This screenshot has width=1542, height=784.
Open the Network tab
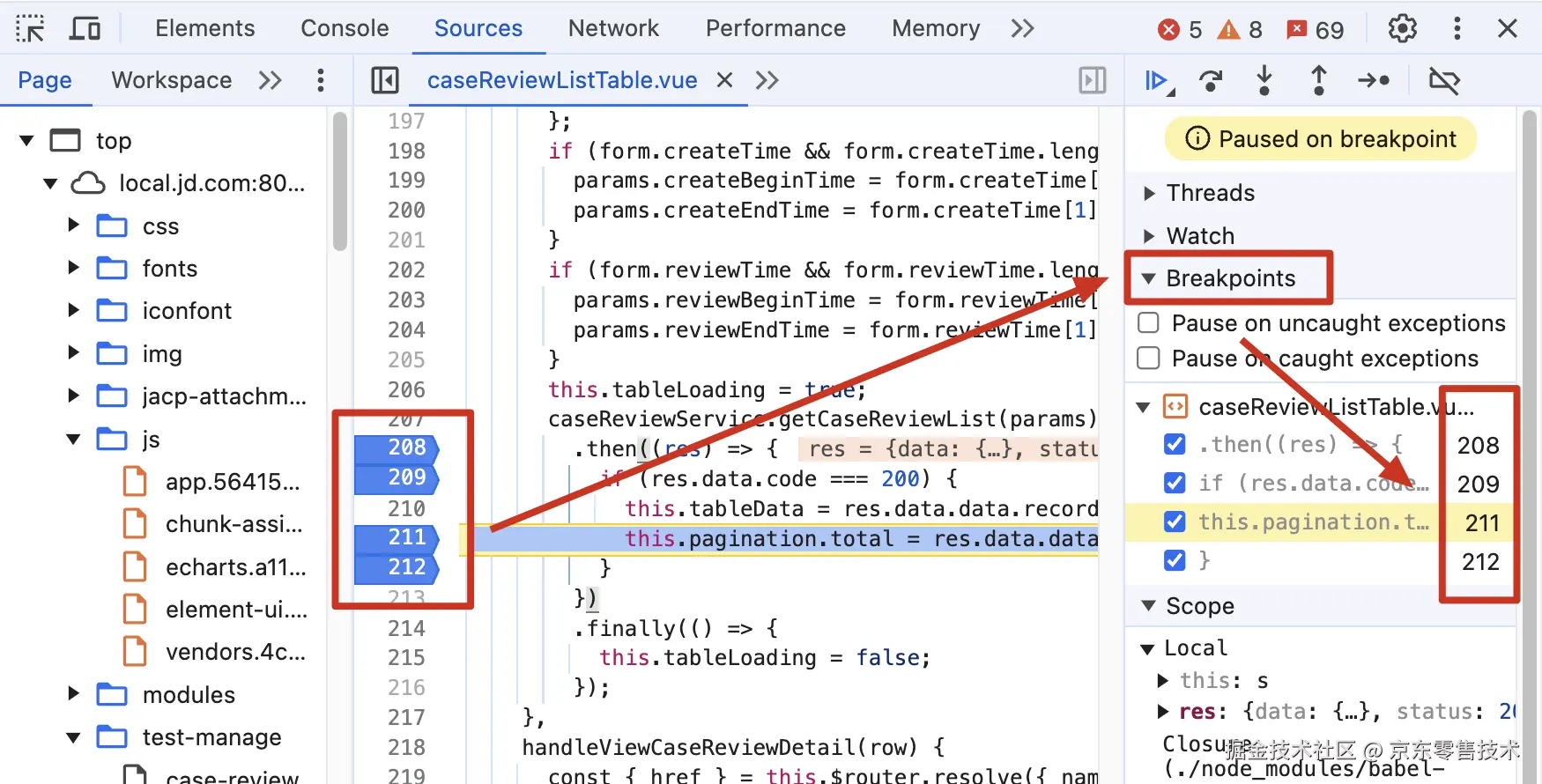(x=613, y=28)
